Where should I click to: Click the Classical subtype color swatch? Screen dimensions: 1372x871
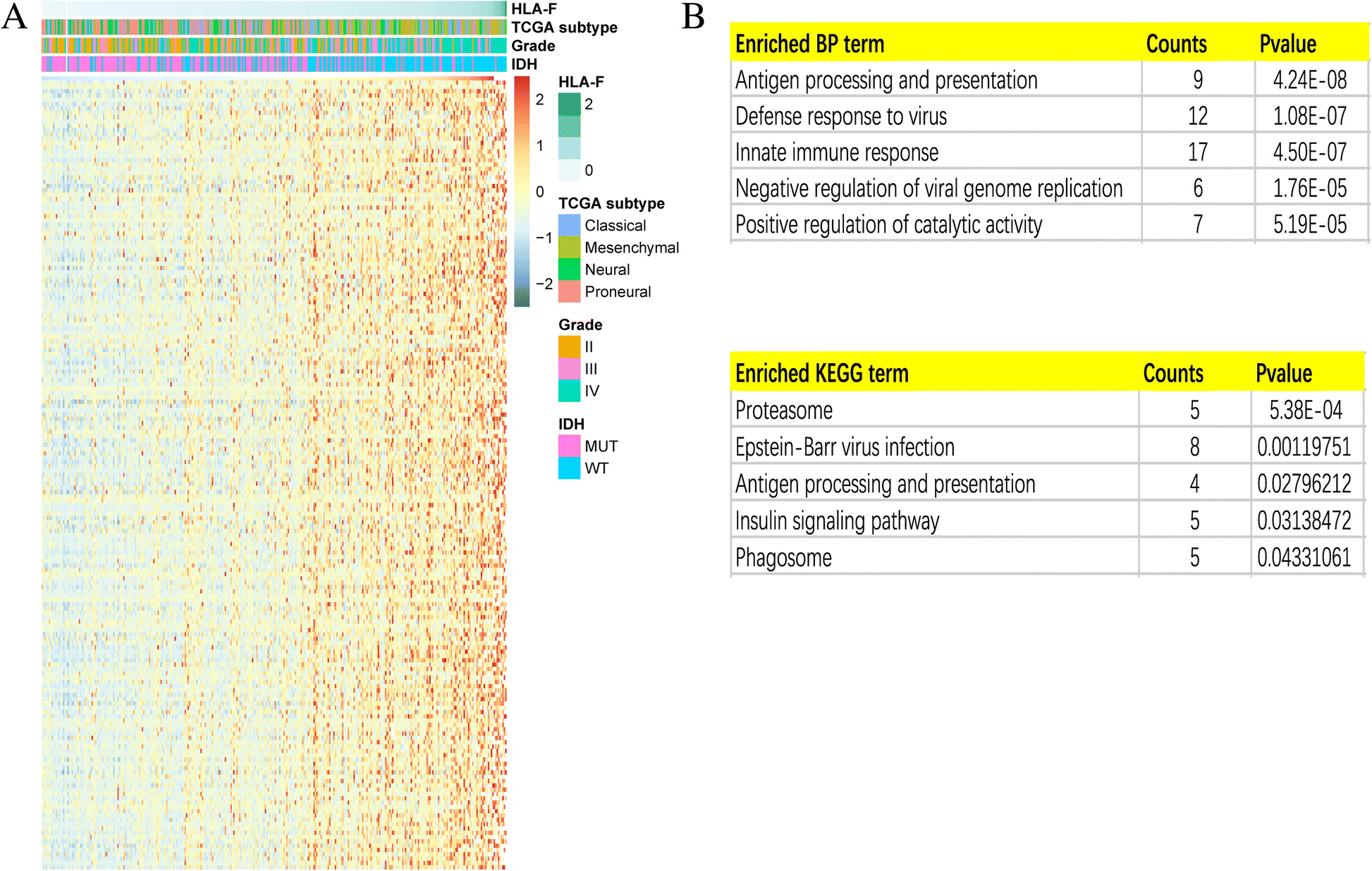(x=569, y=226)
